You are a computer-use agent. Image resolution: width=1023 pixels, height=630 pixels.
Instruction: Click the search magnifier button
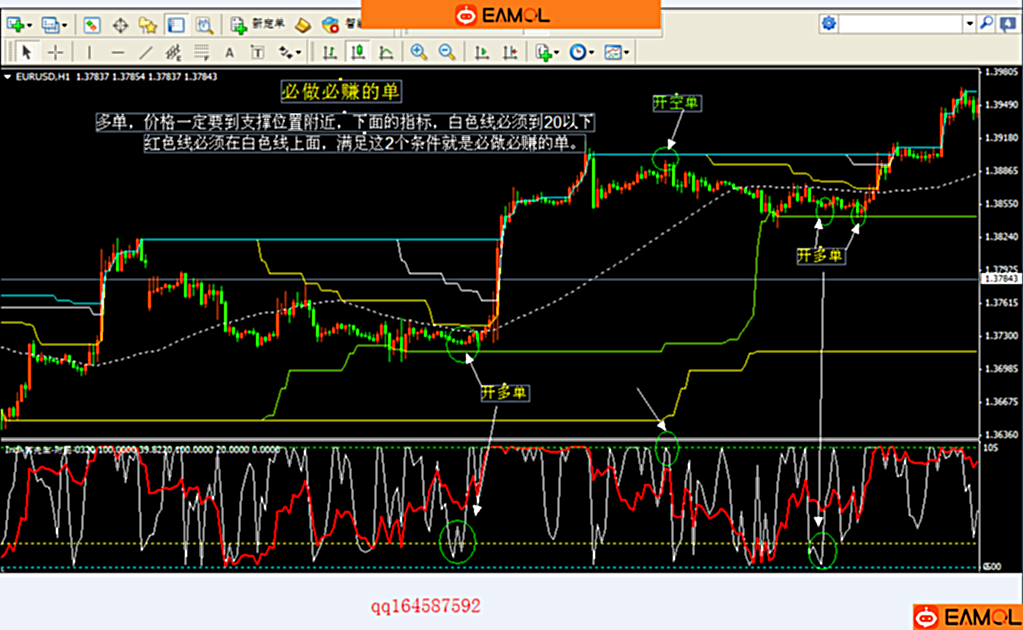click(986, 23)
